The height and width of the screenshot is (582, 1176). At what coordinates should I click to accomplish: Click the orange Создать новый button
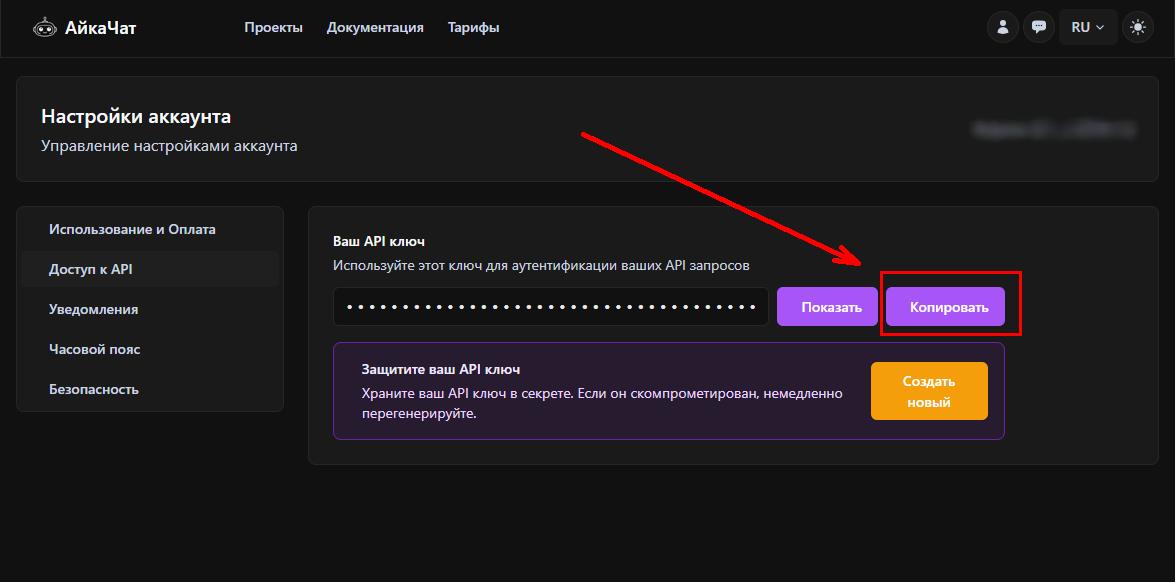[x=928, y=391]
